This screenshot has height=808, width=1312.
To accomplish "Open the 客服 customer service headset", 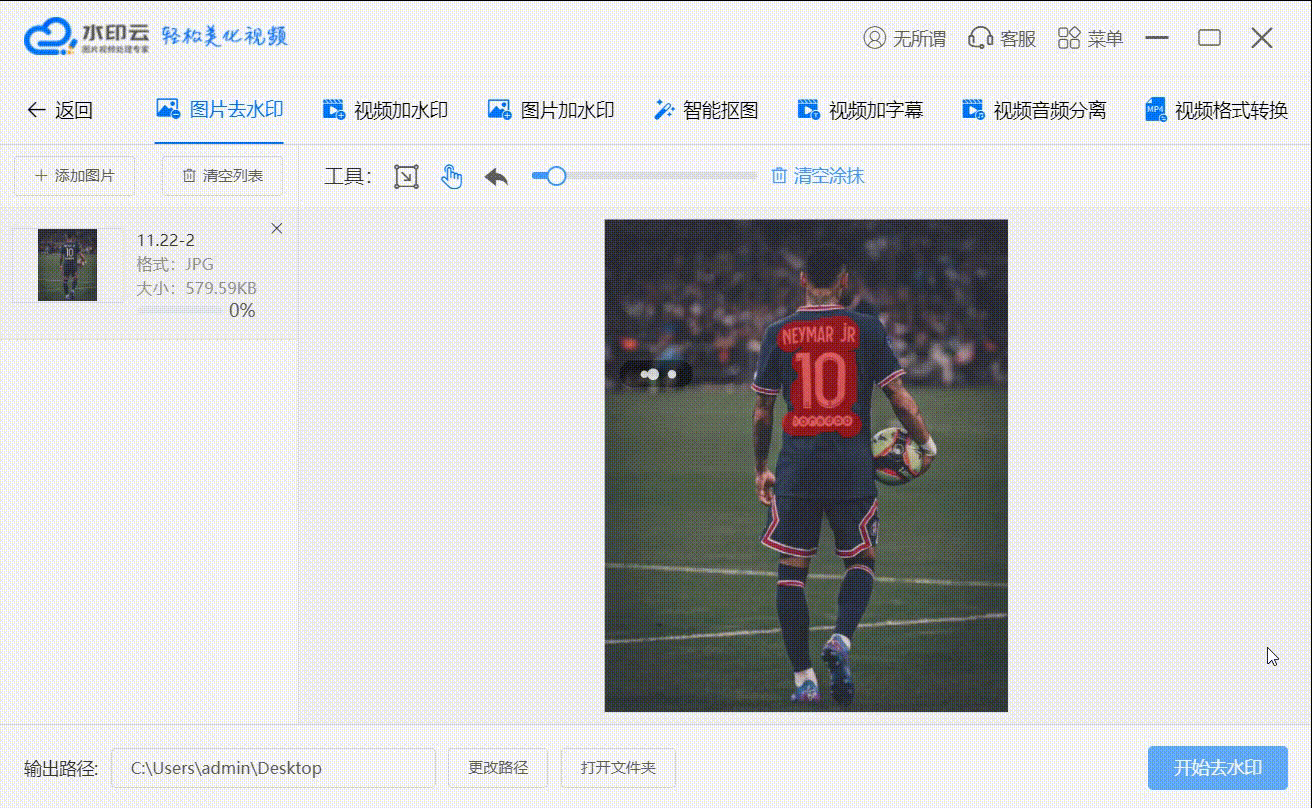I will (980, 39).
